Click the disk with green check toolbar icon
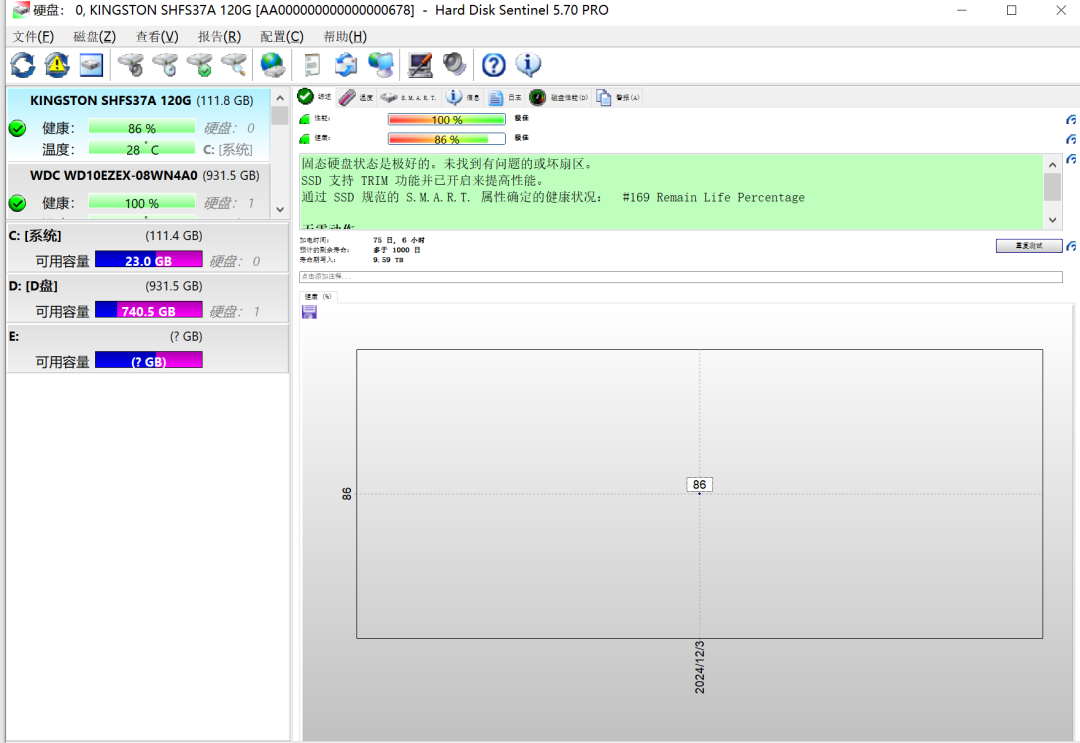Viewport: 1080px width, 743px height. coord(200,65)
